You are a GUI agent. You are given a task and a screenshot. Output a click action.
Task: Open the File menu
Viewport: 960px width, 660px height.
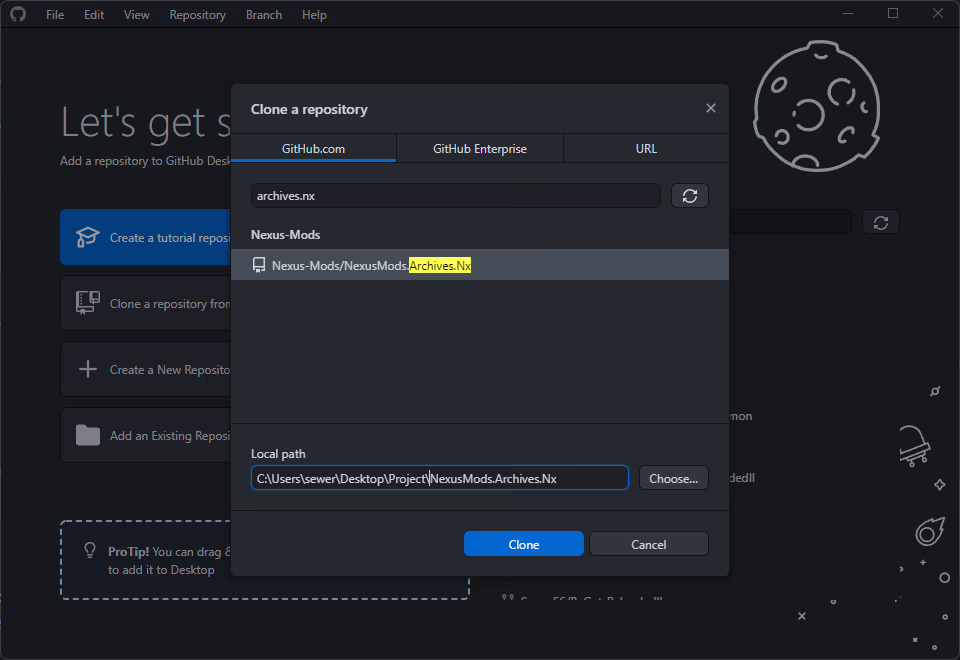pyautogui.click(x=55, y=15)
